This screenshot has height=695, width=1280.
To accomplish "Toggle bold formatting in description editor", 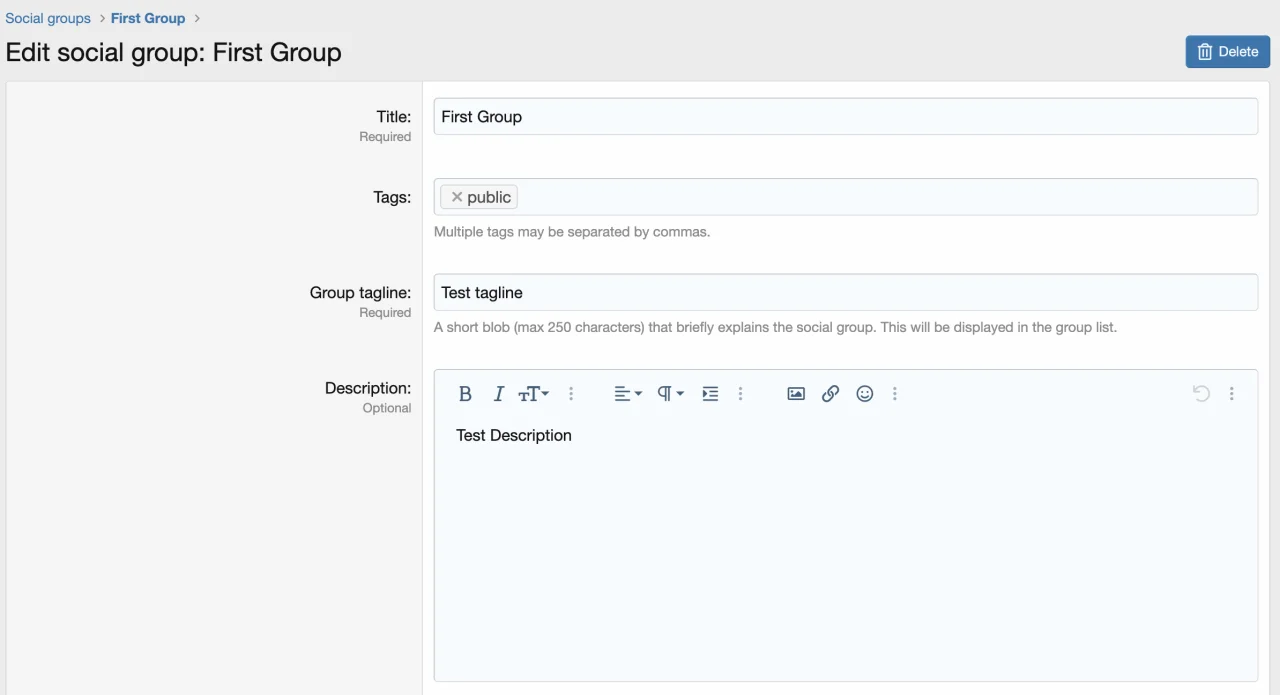I will 465,394.
